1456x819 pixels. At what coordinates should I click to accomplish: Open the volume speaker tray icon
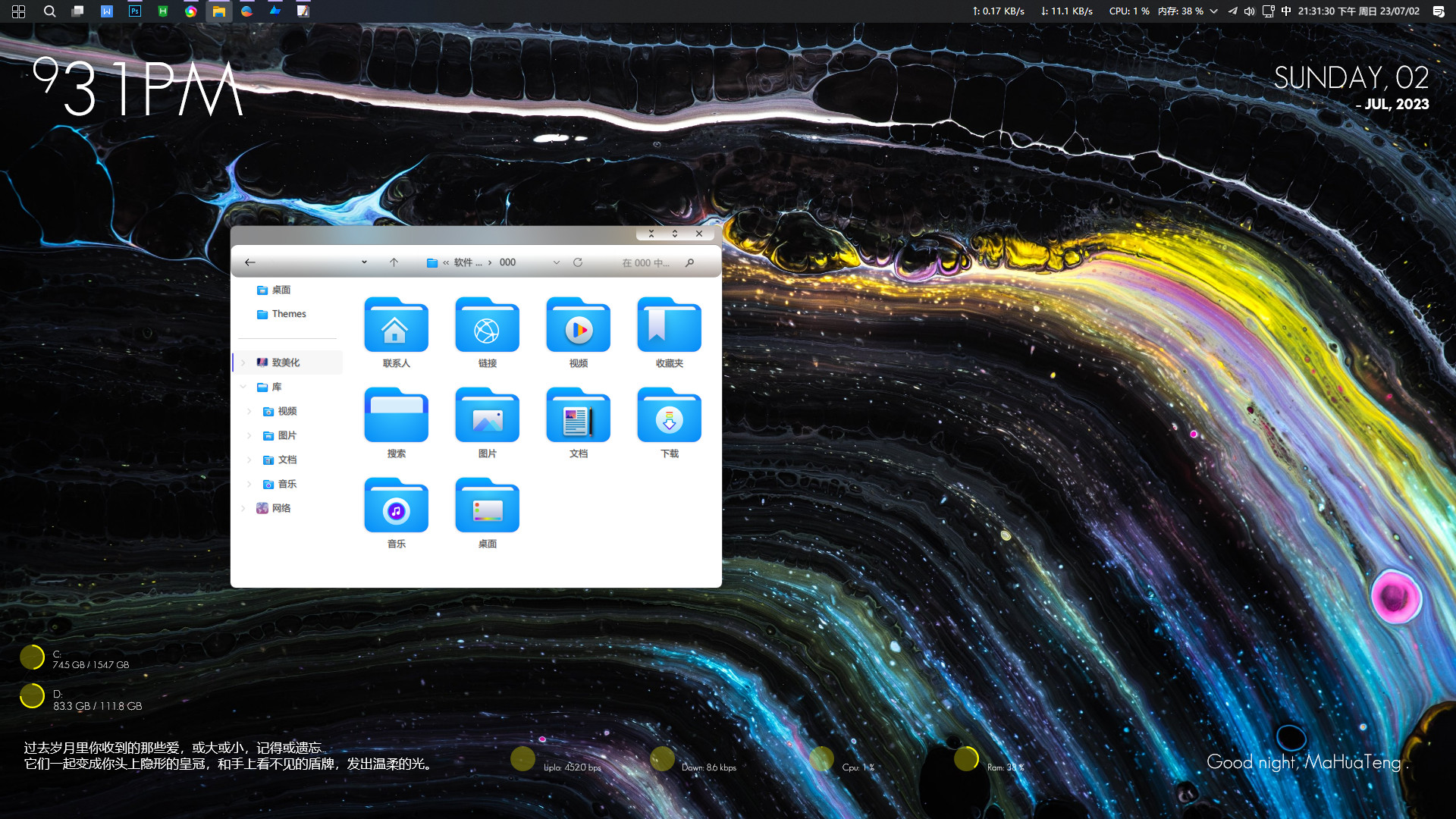[1249, 11]
